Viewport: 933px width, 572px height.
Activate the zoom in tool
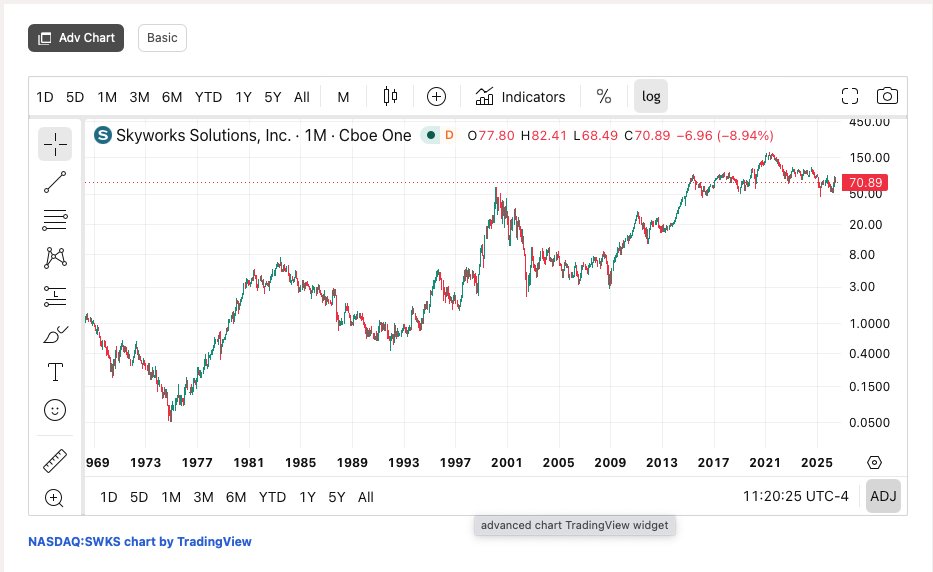click(x=55, y=498)
